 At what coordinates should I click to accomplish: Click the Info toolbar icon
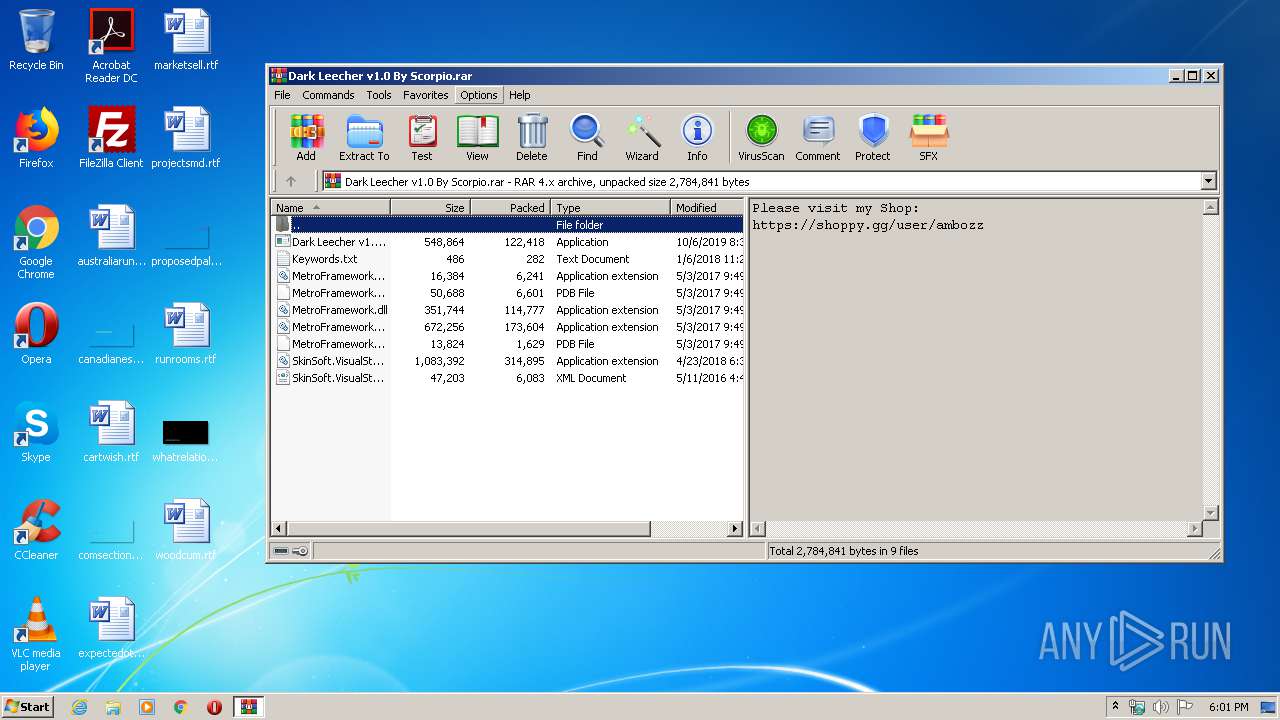pos(697,137)
